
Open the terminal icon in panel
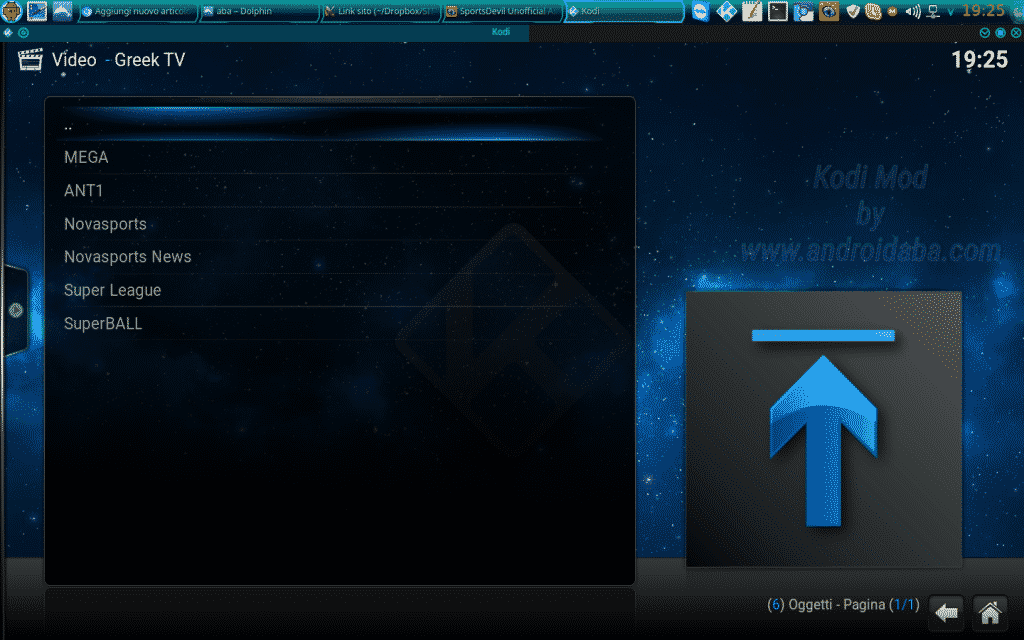pos(777,11)
